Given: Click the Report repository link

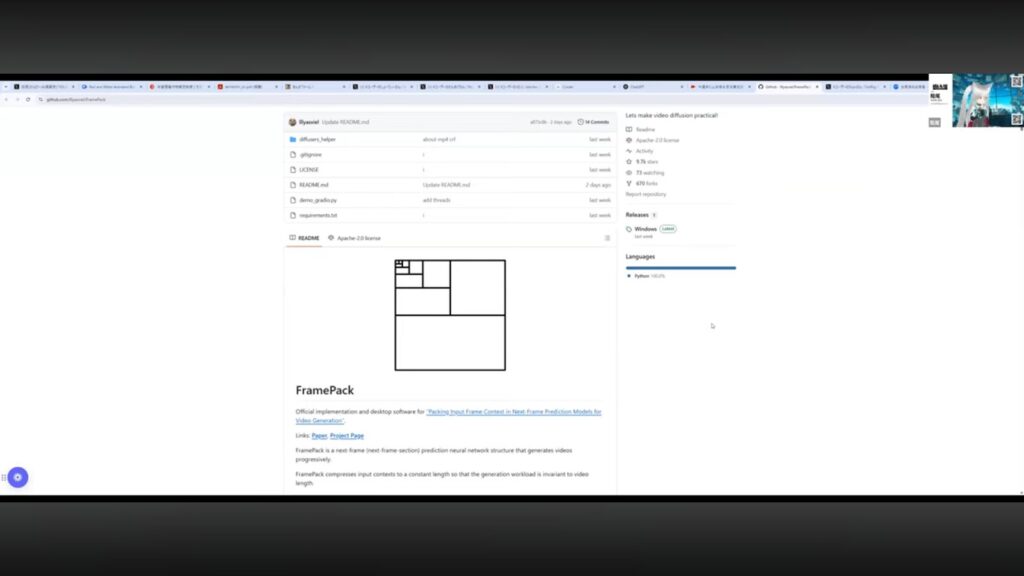Looking at the screenshot, I should 646,194.
